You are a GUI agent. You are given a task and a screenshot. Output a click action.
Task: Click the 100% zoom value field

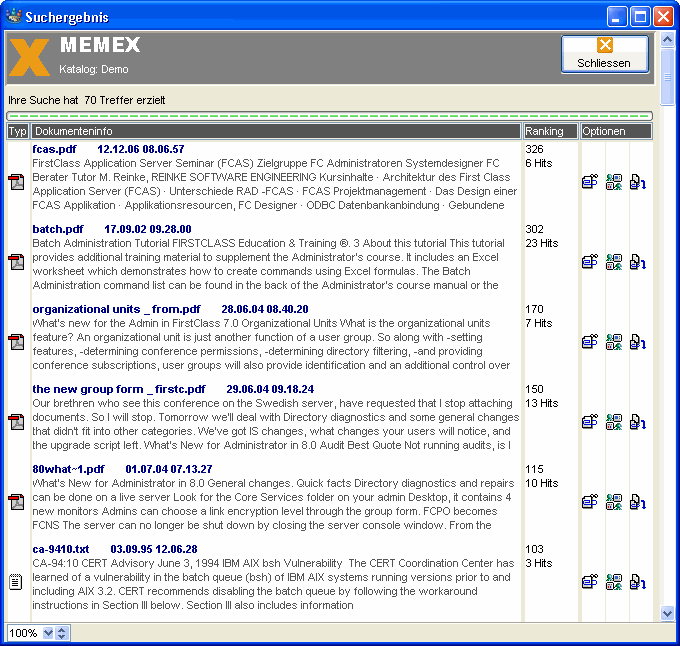(x=24, y=633)
